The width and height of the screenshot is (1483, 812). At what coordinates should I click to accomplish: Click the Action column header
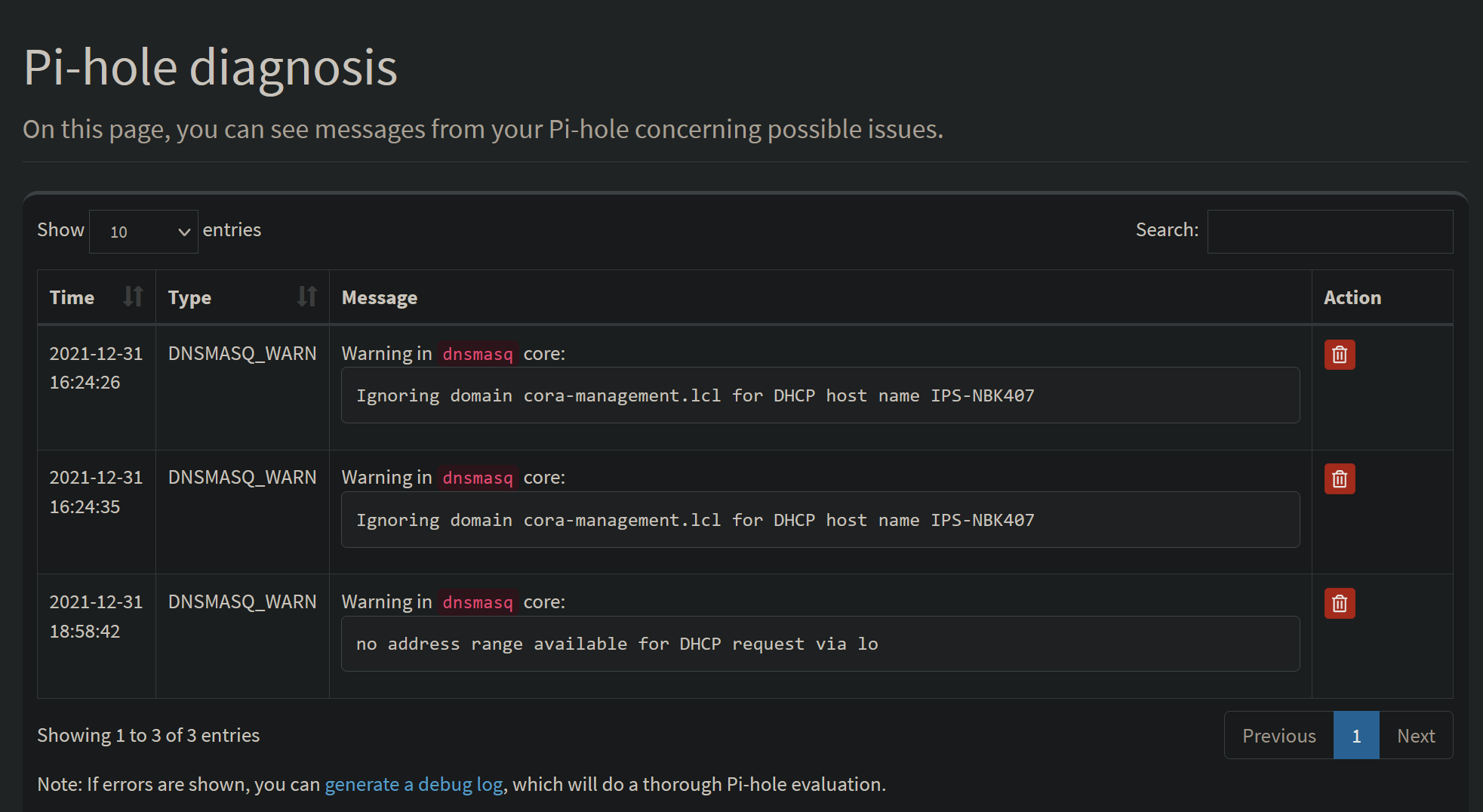click(x=1383, y=297)
